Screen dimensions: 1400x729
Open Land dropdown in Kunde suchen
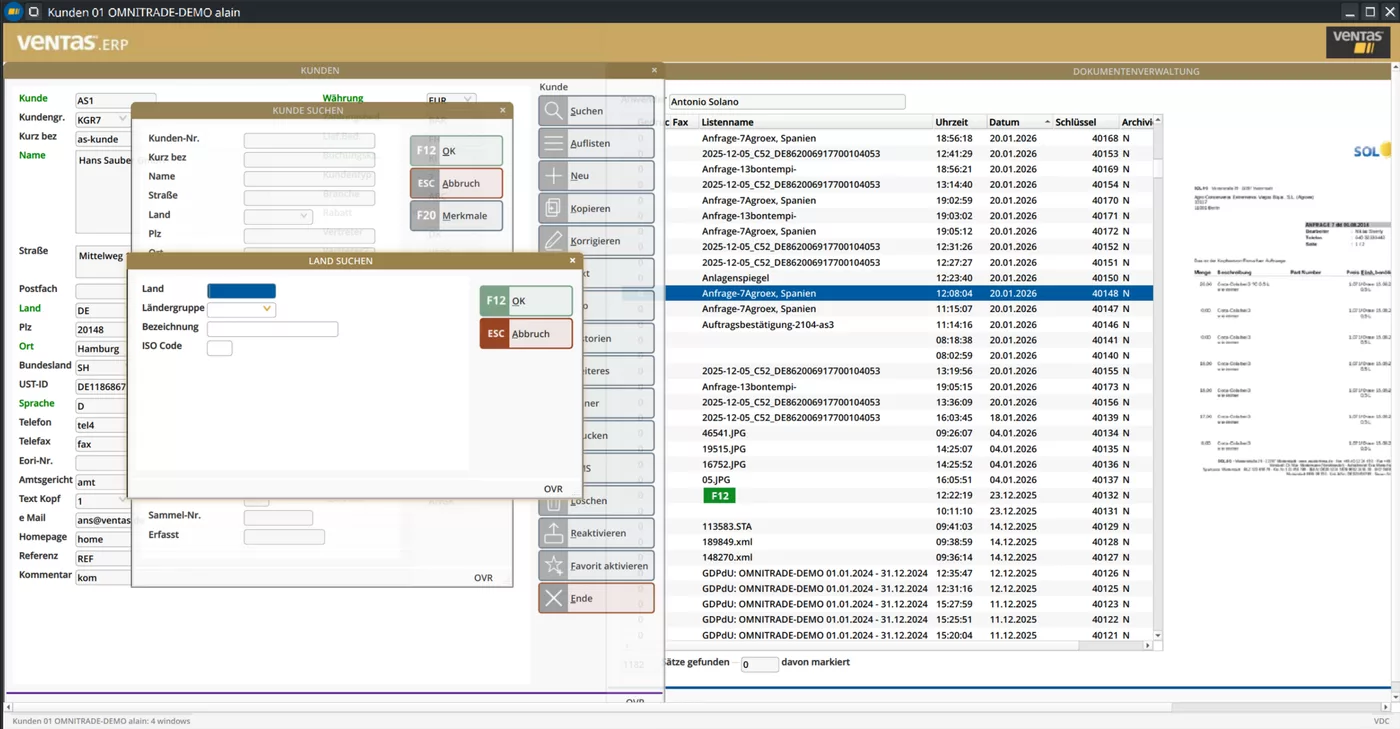pyautogui.click(x=304, y=216)
